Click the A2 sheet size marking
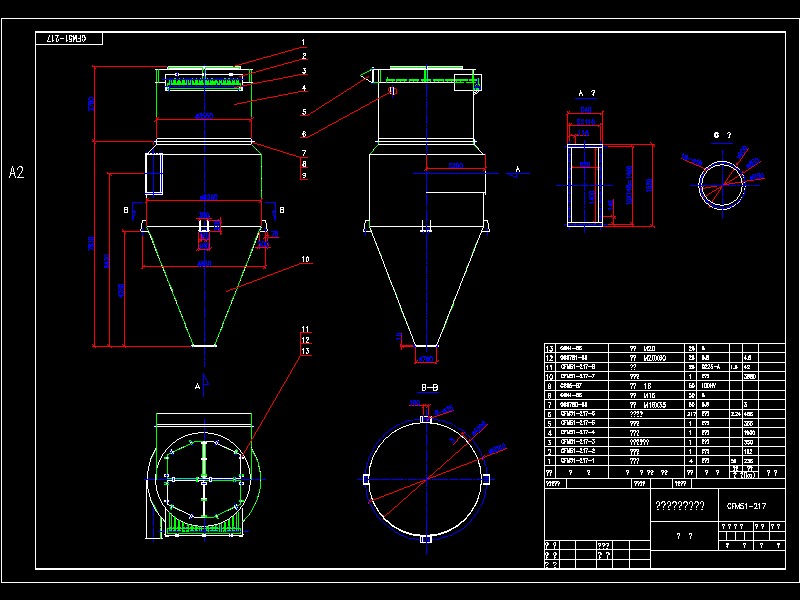The image size is (800, 600). (15, 172)
